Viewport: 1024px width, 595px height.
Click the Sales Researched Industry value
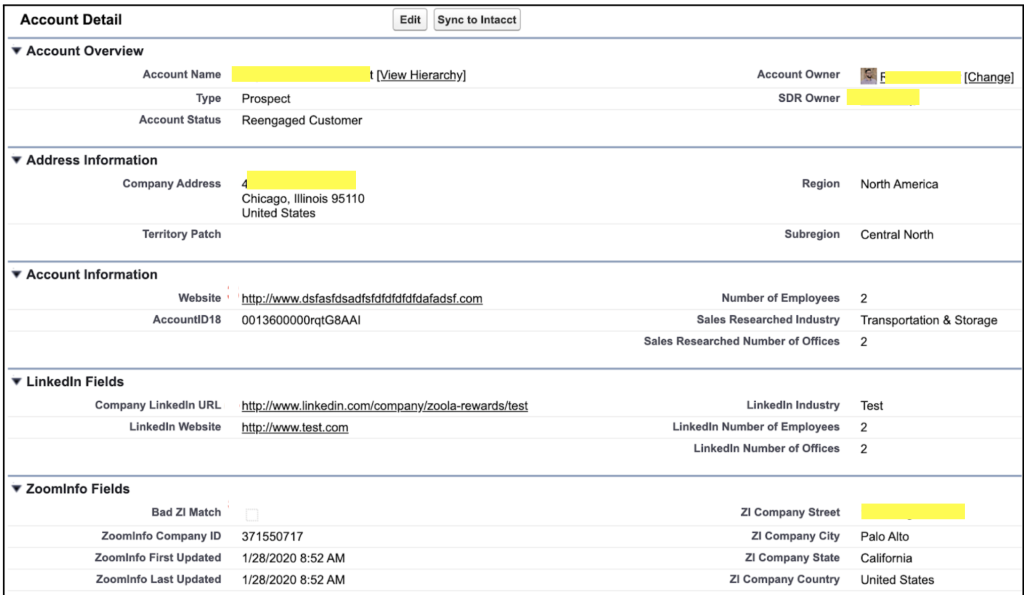coord(928,321)
